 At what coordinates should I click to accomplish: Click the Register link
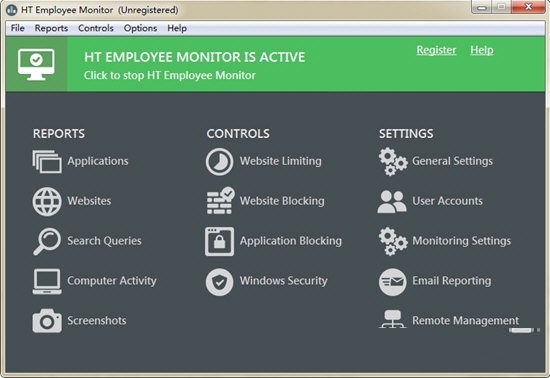point(436,50)
